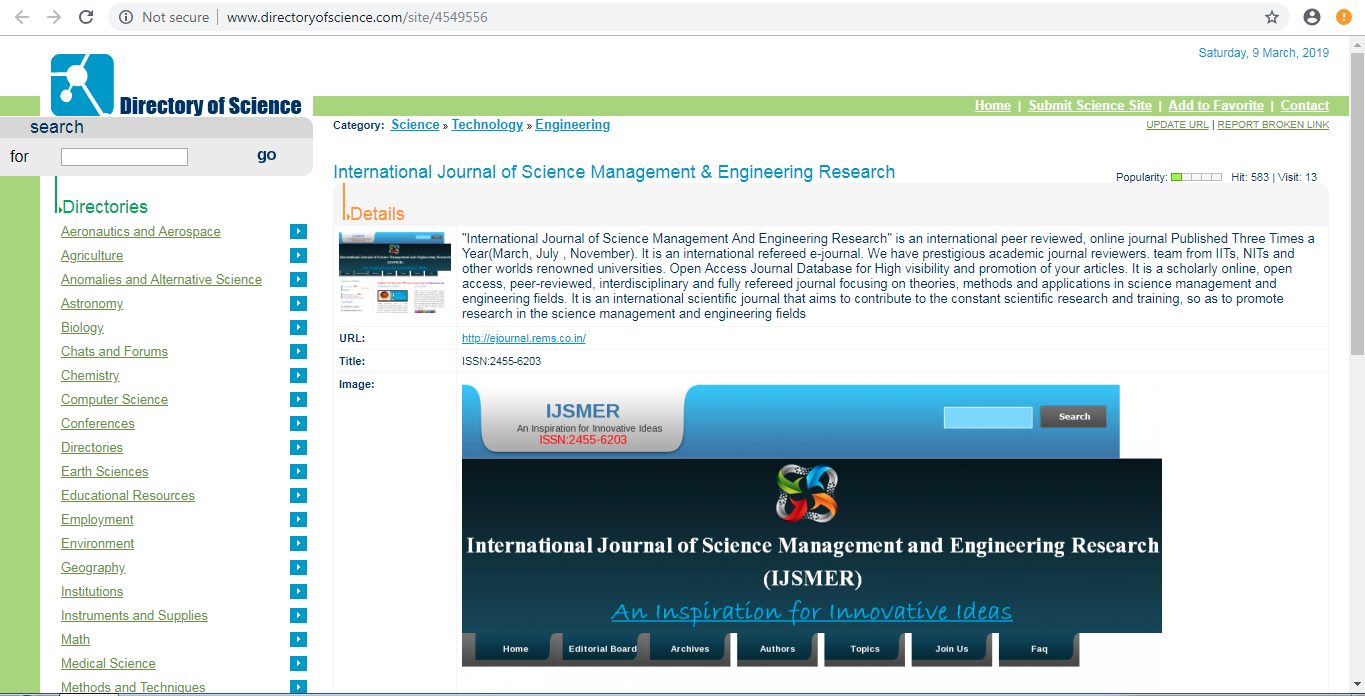Expand the arrow beside Computer Science
The width and height of the screenshot is (1365, 696).
[298, 399]
